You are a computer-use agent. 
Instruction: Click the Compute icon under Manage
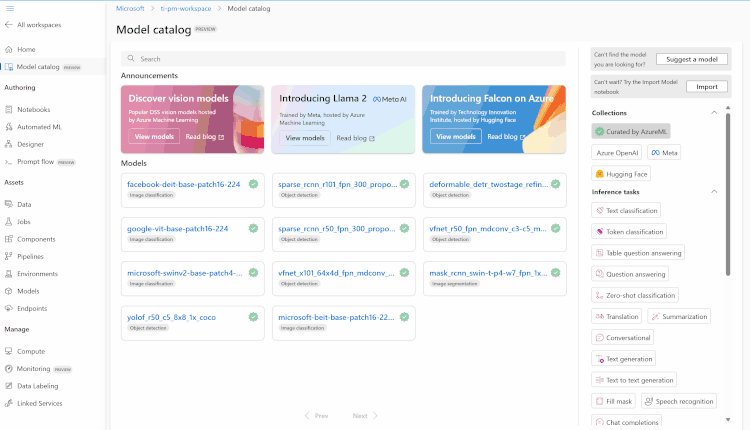pos(9,351)
